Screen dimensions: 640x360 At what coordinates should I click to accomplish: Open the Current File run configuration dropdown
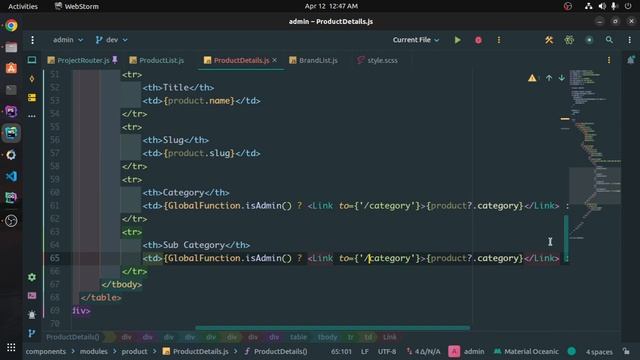(x=416, y=40)
